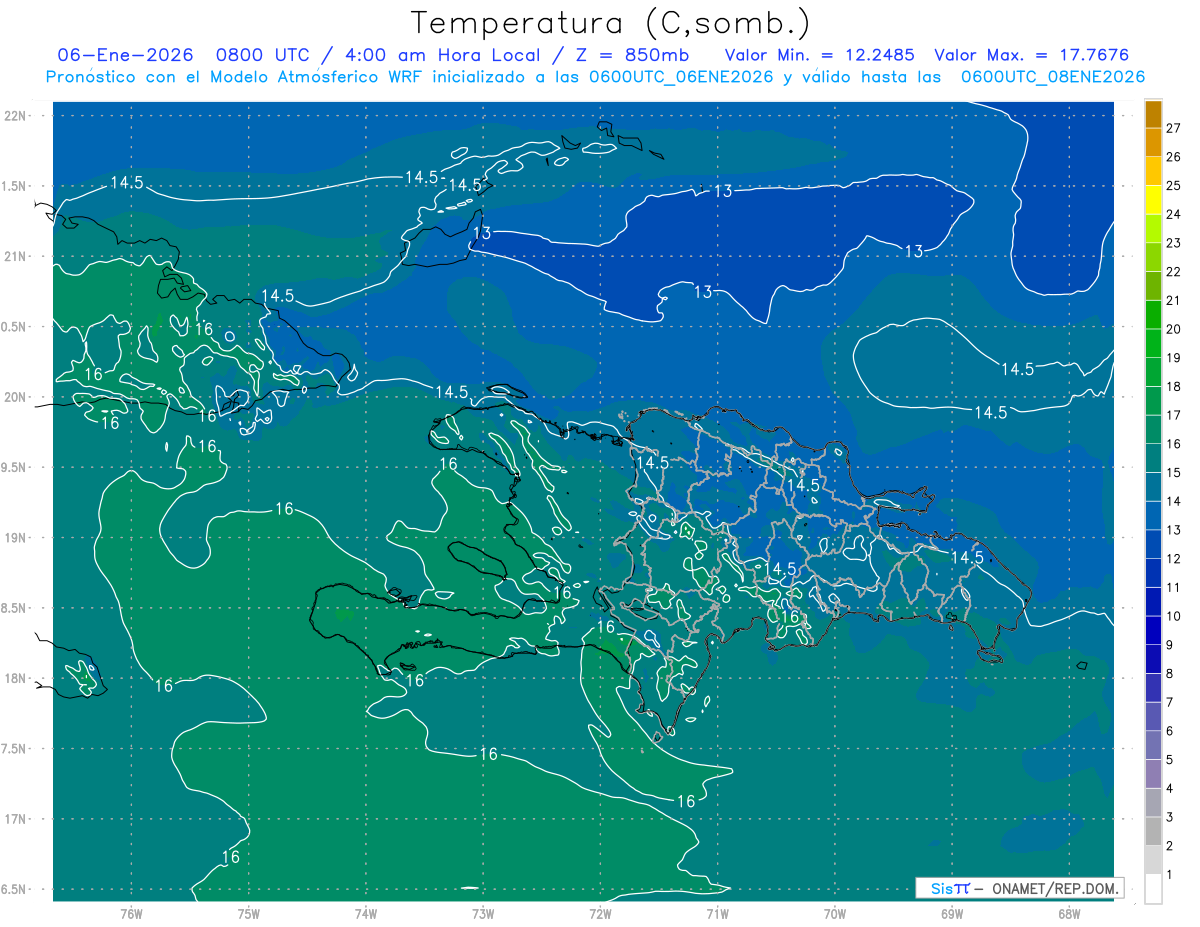The height and width of the screenshot is (927, 1200).
Task: Click the "70W" longitude axis label
Action: pos(835,913)
